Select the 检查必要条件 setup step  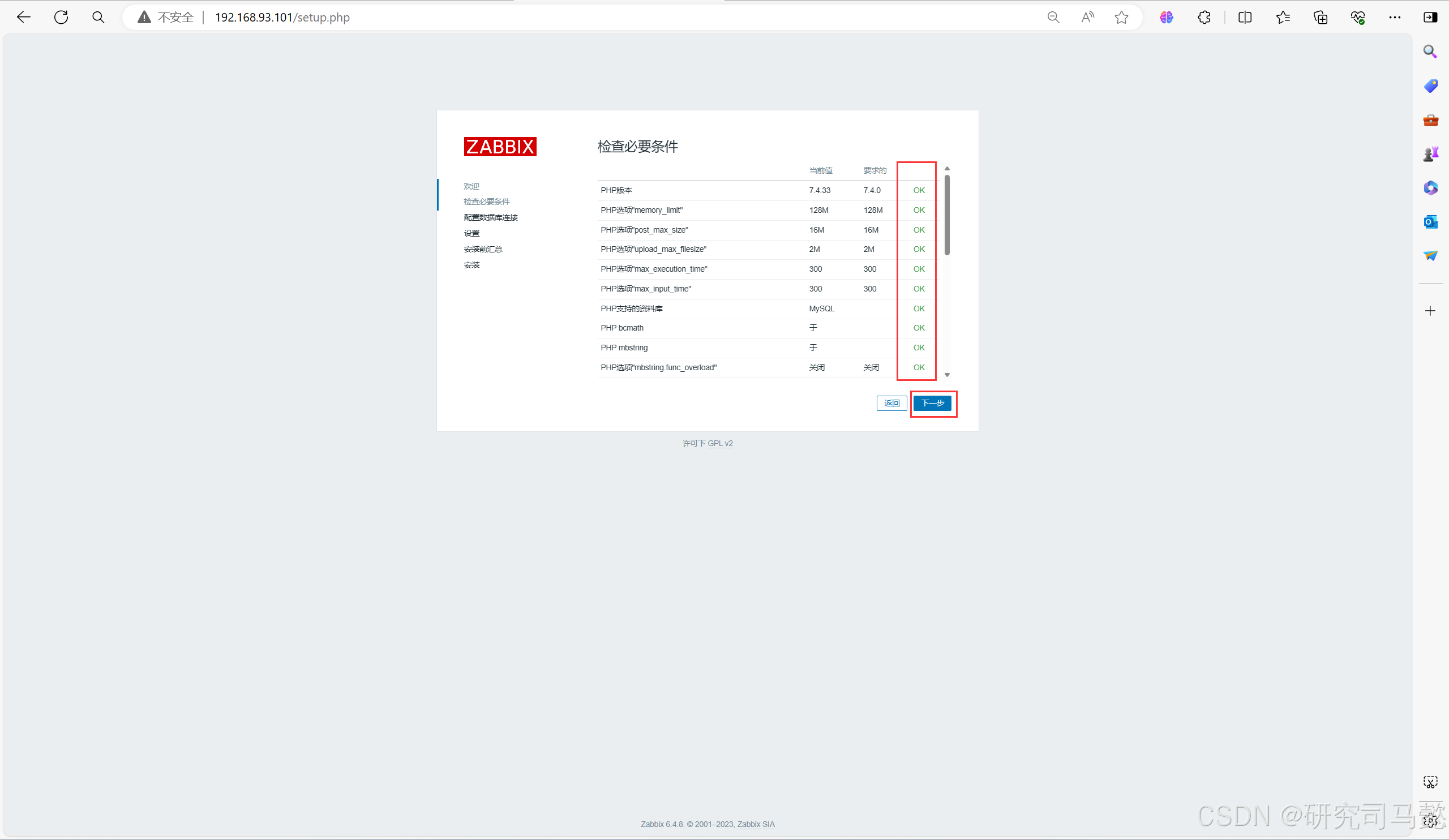pos(486,202)
